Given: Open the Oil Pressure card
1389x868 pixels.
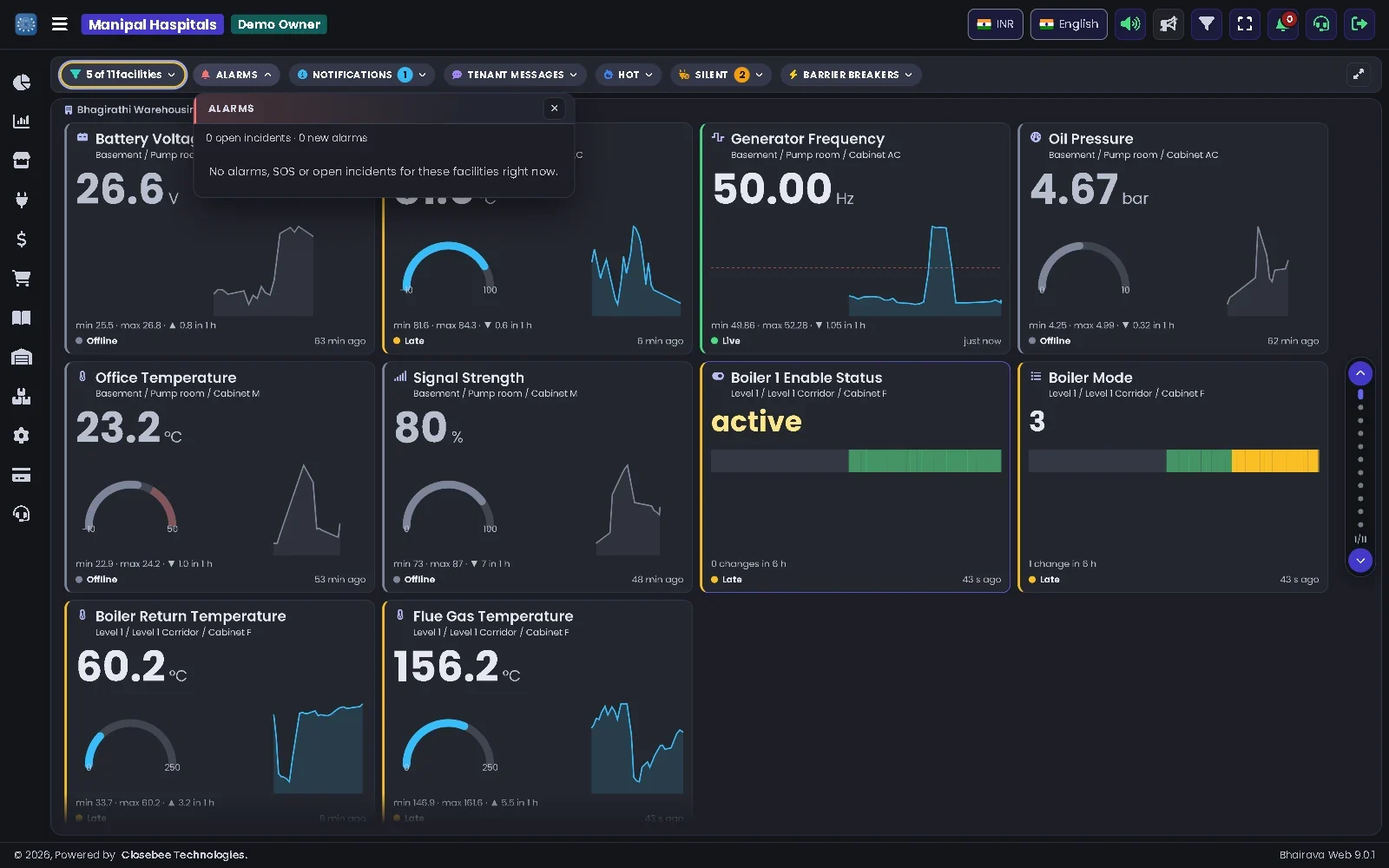Looking at the screenshot, I should point(1173,238).
